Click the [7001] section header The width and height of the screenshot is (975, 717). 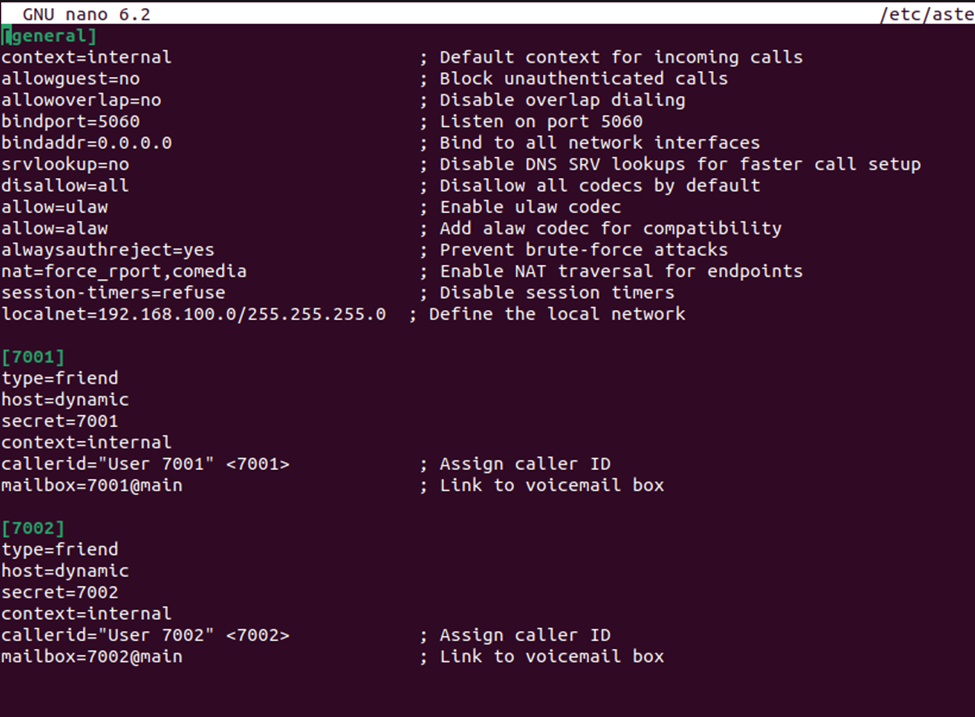[x=33, y=357]
